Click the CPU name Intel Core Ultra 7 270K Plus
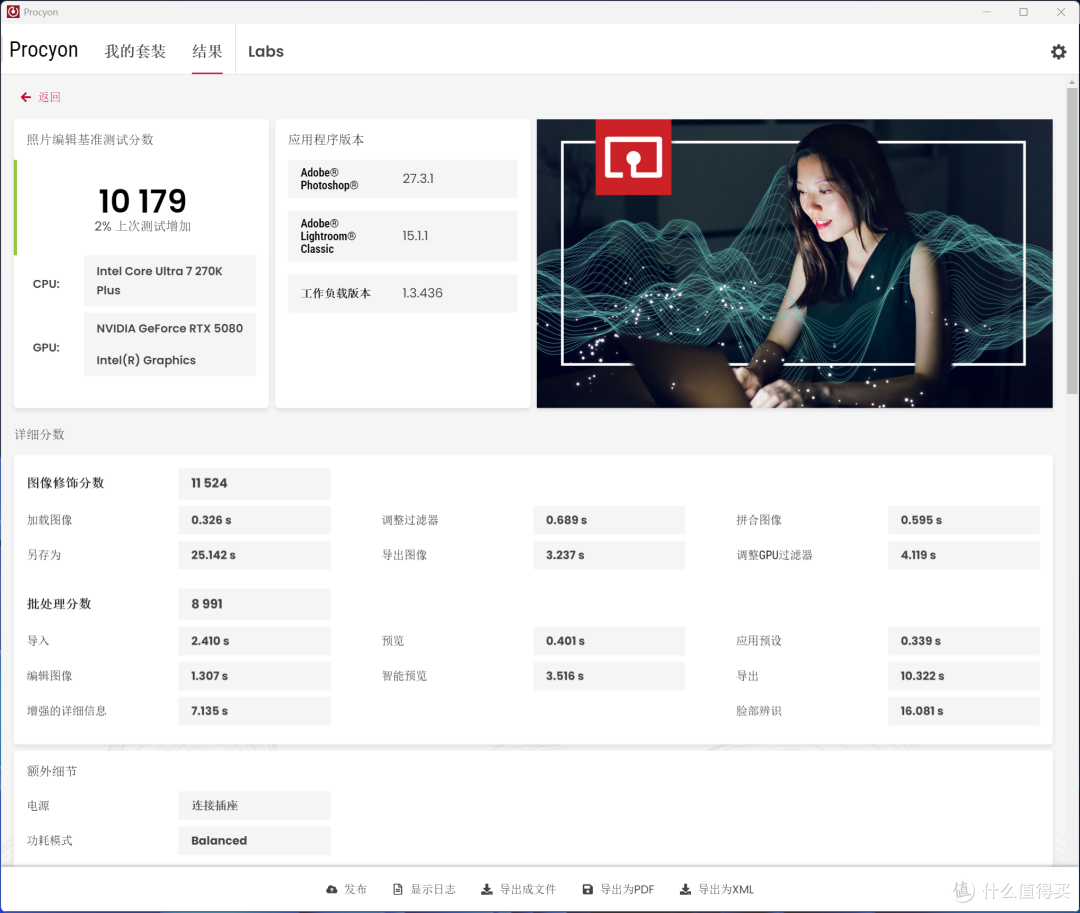1080x913 pixels. [x=169, y=281]
